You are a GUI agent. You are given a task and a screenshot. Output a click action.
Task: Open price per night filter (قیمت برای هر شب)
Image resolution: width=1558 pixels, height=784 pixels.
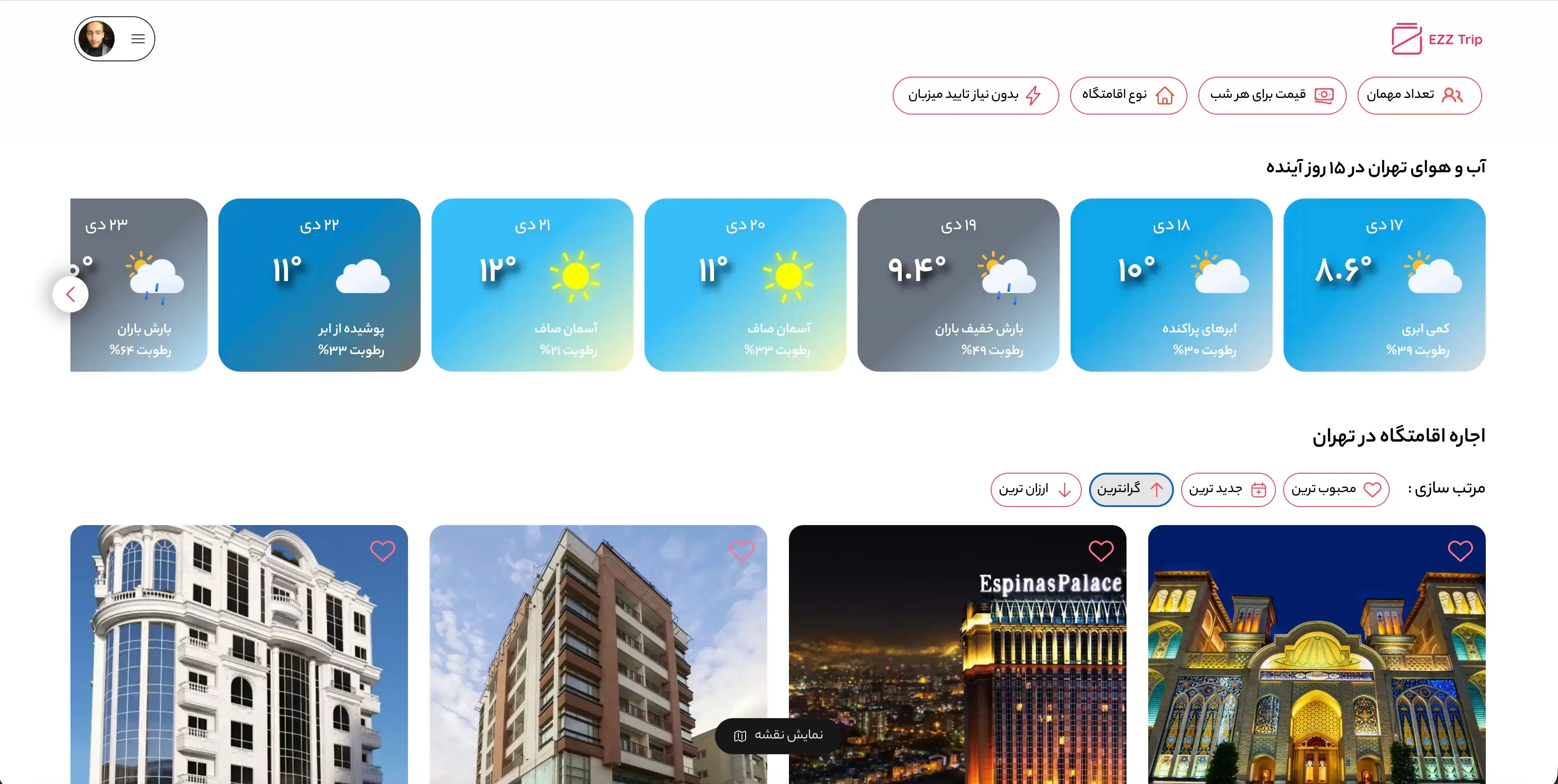tap(1271, 95)
